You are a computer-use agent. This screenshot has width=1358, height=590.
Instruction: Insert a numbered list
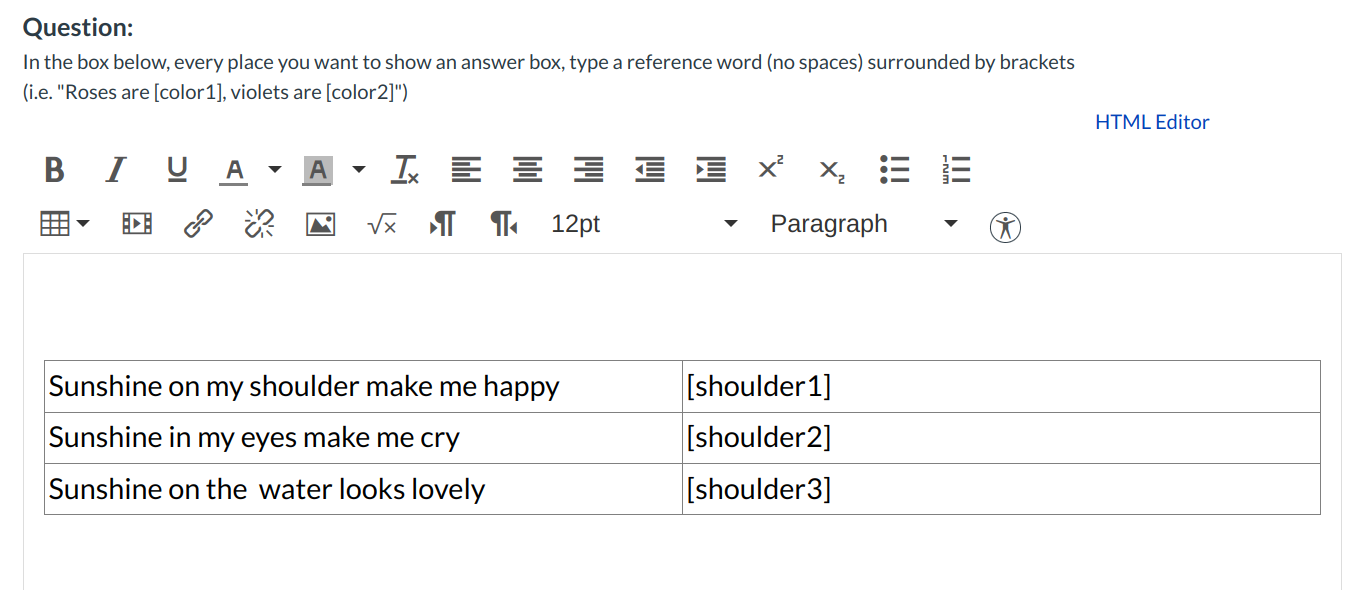pos(956,170)
